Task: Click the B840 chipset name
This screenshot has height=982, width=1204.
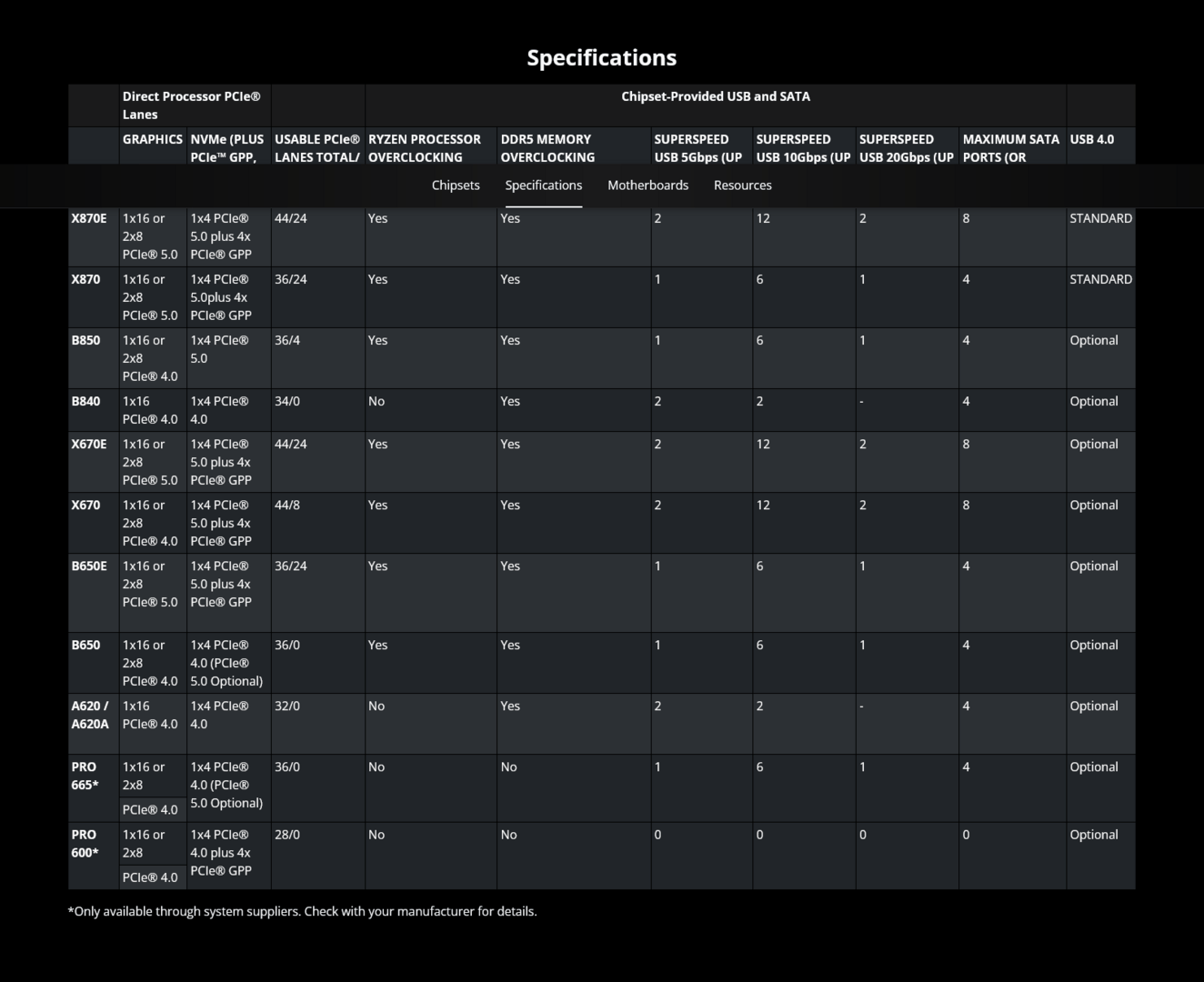Action: (85, 401)
